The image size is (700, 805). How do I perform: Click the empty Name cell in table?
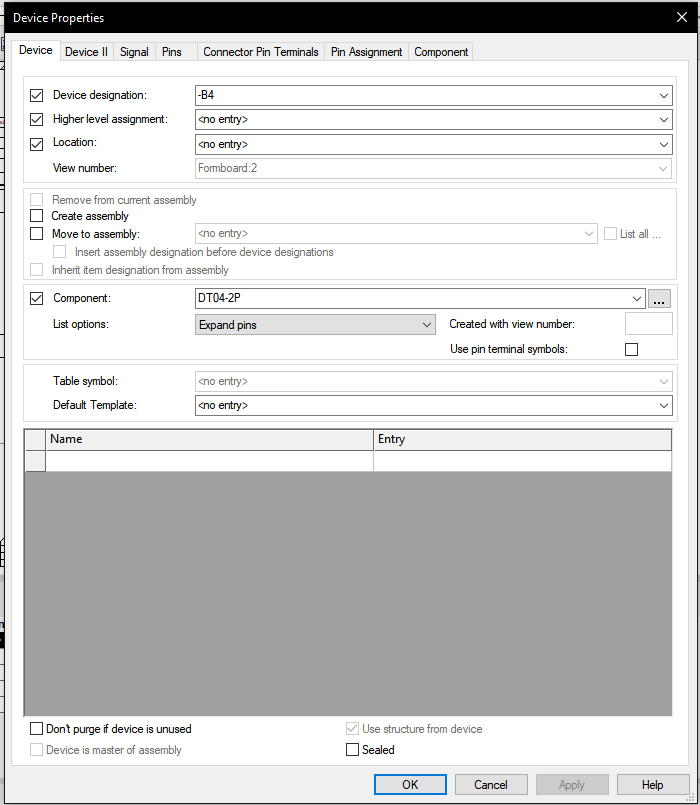point(210,461)
